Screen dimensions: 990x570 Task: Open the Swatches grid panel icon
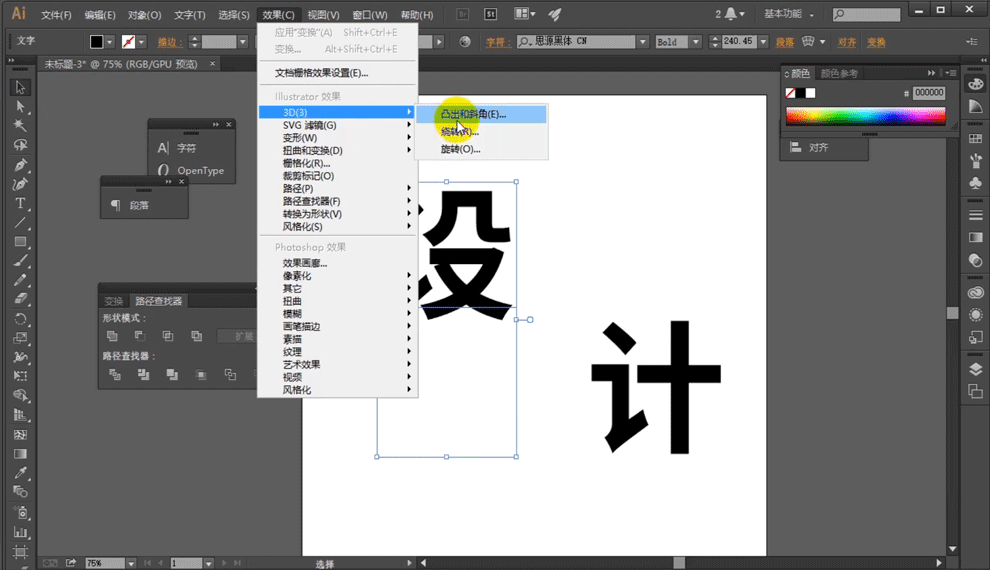tap(975, 138)
